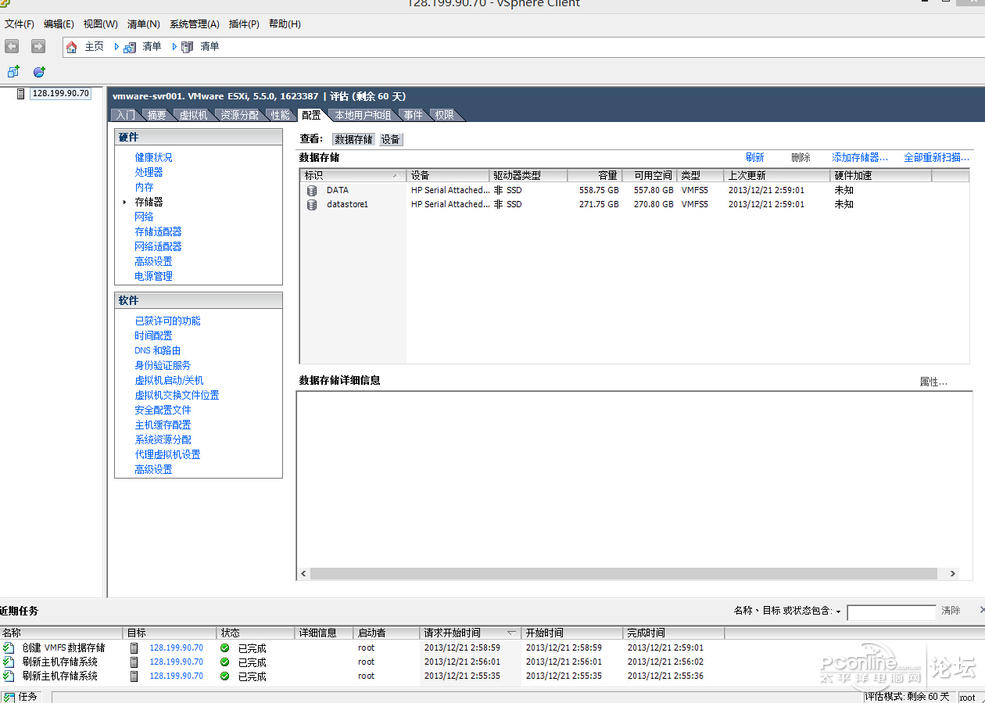Click the DATA datastore icon
This screenshot has height=703, width=985.
(x=312, y=190)
